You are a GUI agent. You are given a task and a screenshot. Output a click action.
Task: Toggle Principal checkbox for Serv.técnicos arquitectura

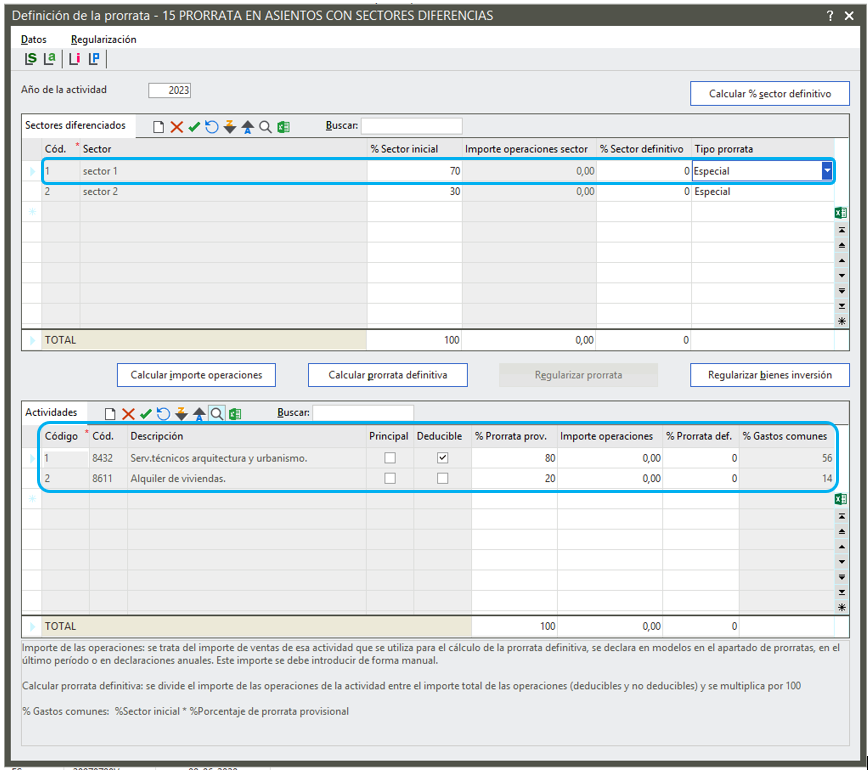390,458
